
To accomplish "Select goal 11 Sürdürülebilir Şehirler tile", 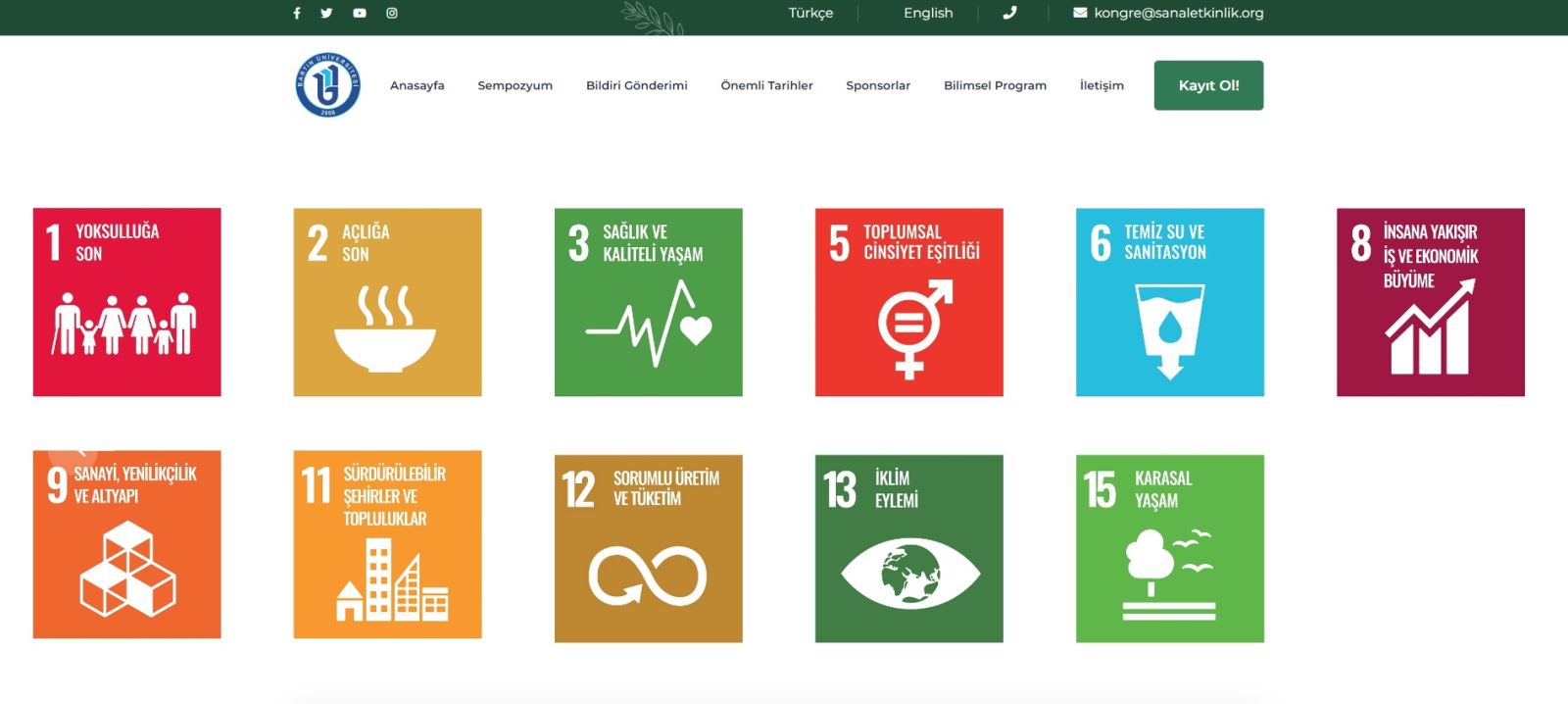I will 388,544.
